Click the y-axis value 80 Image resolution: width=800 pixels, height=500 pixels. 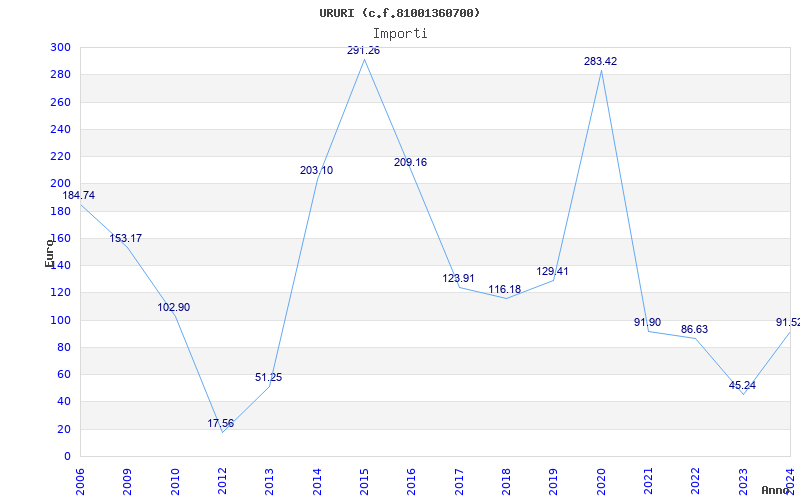63,347
